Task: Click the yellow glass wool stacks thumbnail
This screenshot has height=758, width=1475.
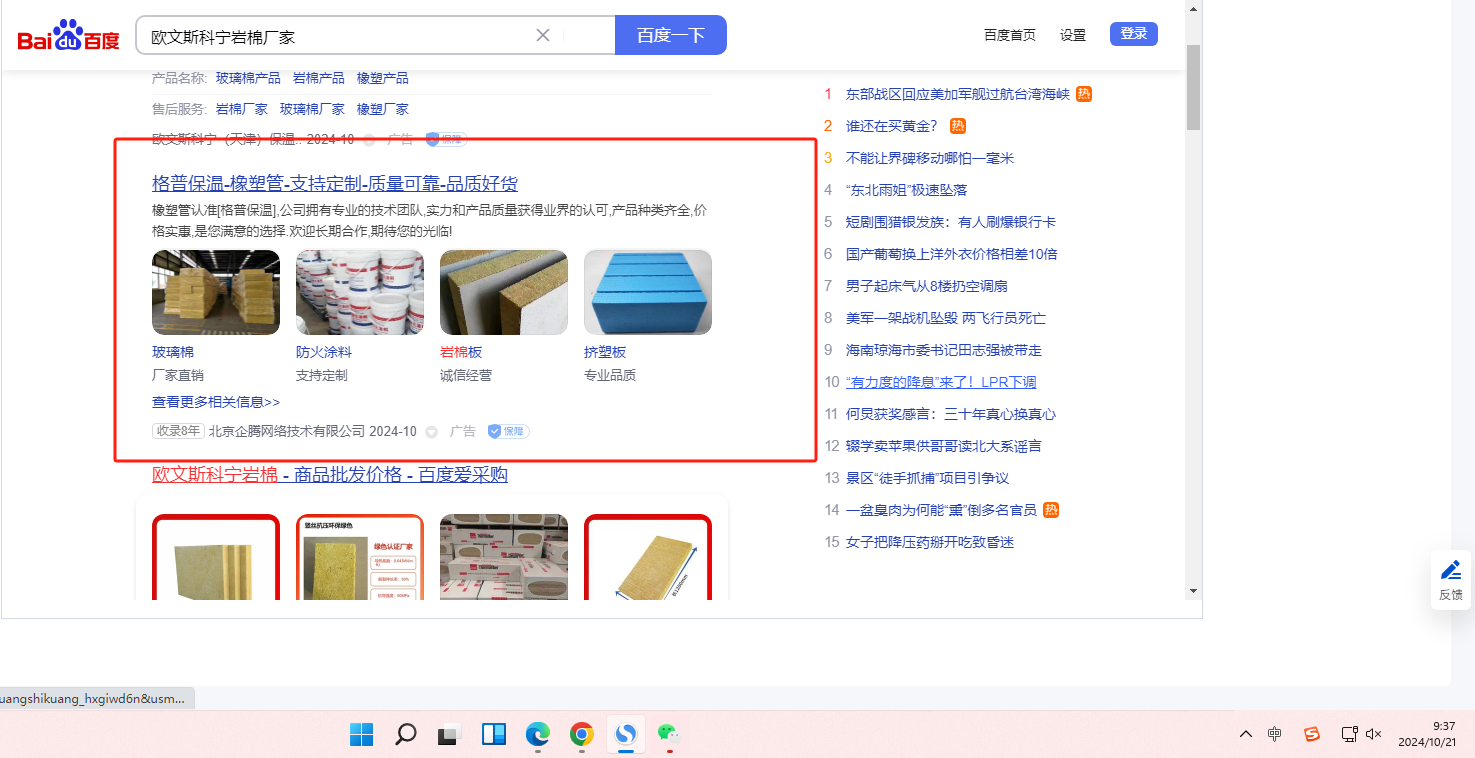Action: [x=216, y=292]
